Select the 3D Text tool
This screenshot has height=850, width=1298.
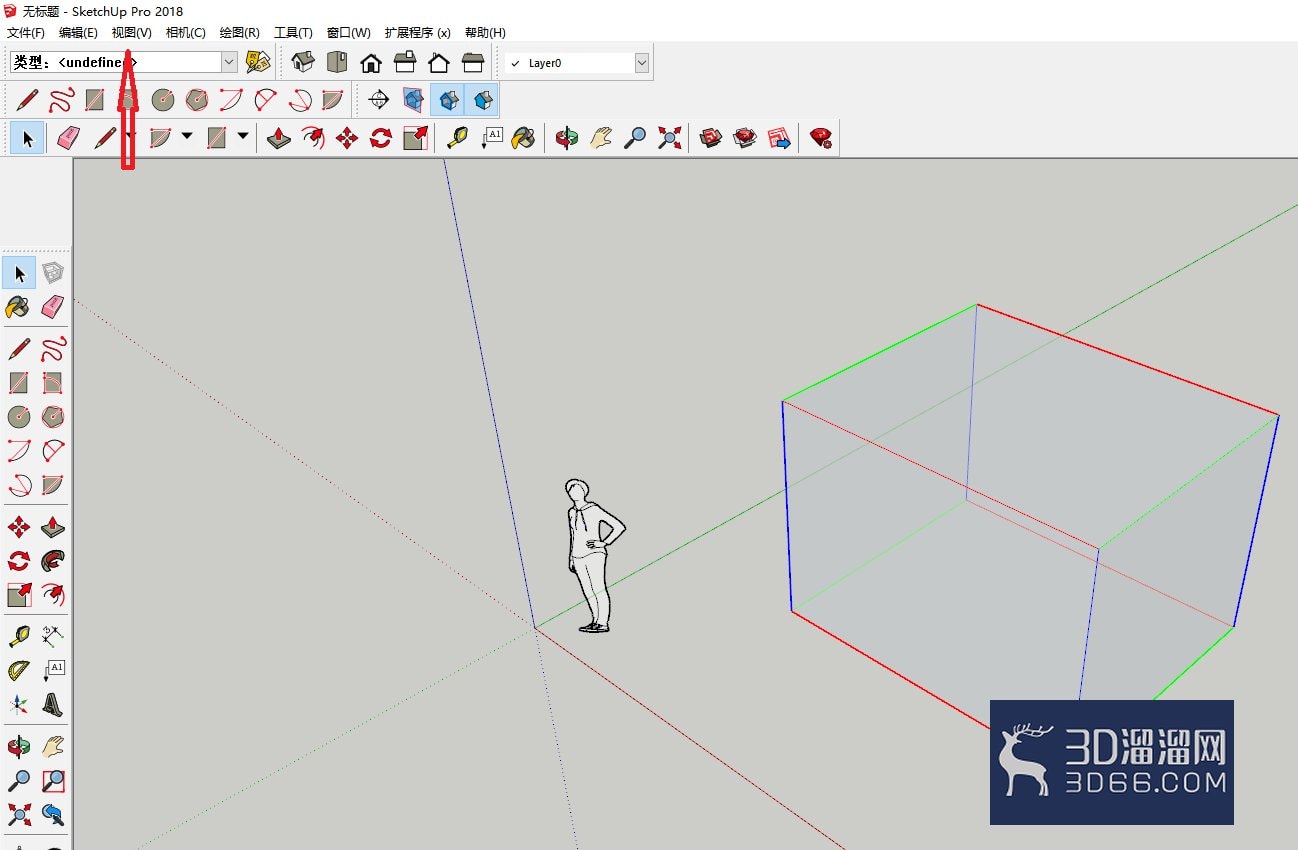point(53,704)
